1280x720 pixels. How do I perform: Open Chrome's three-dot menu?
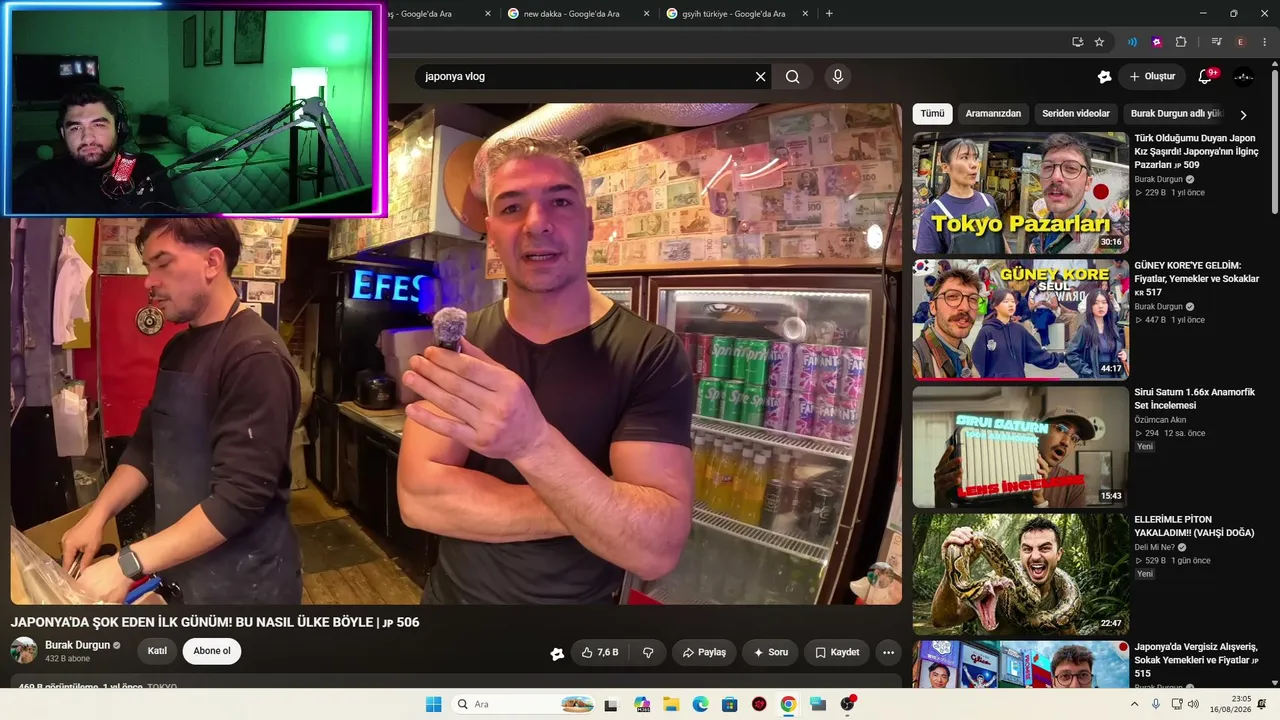pyautogui.click(x=1265, y=42)
